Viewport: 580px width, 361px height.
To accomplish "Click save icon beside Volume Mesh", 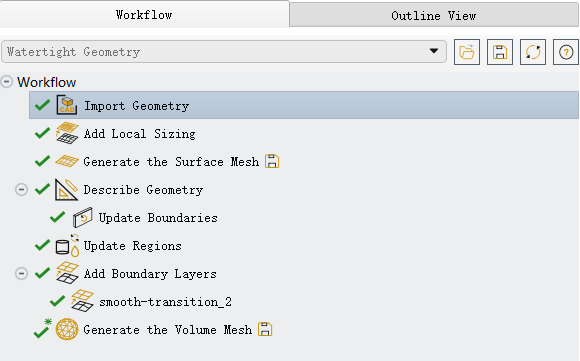I will (x=265, y=329).
